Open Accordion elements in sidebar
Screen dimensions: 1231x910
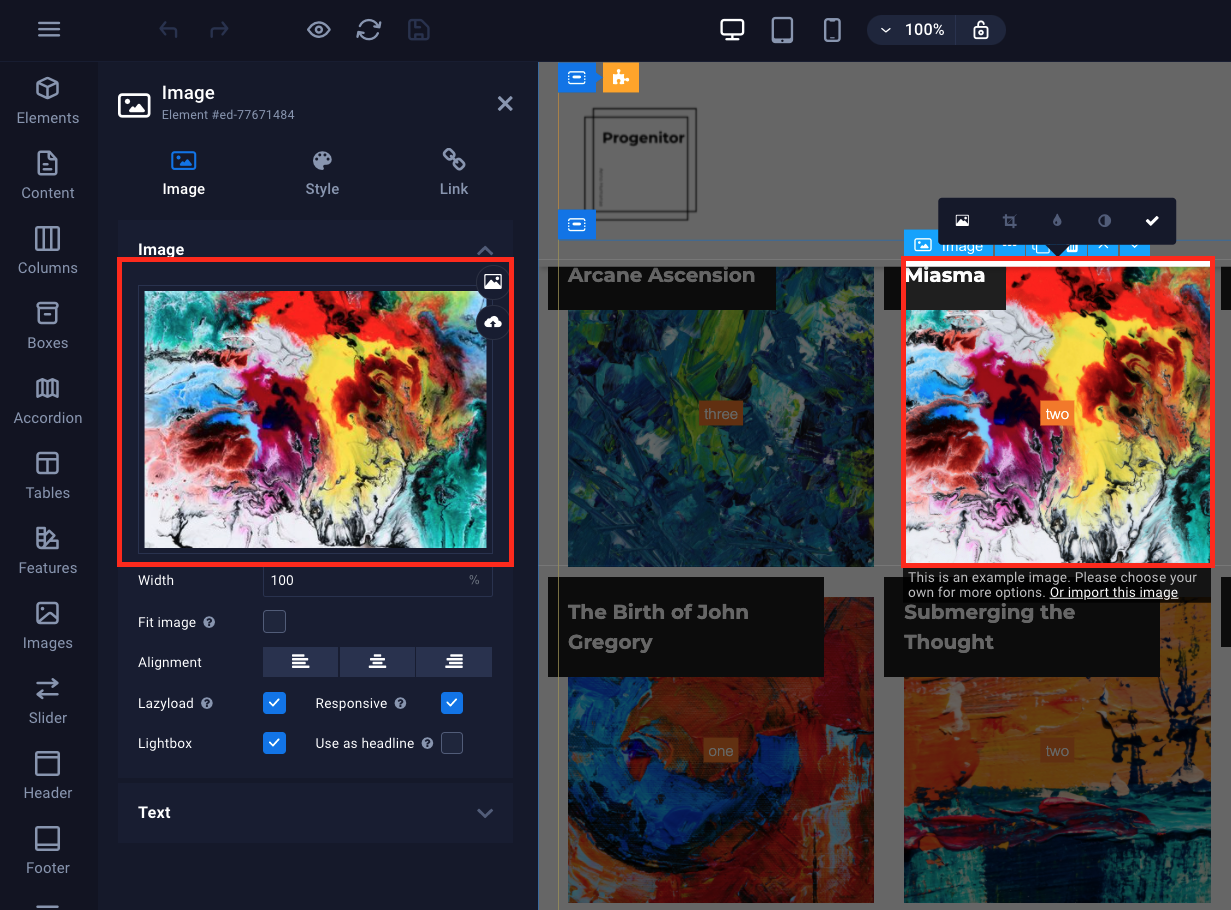[x=48, y=400]
